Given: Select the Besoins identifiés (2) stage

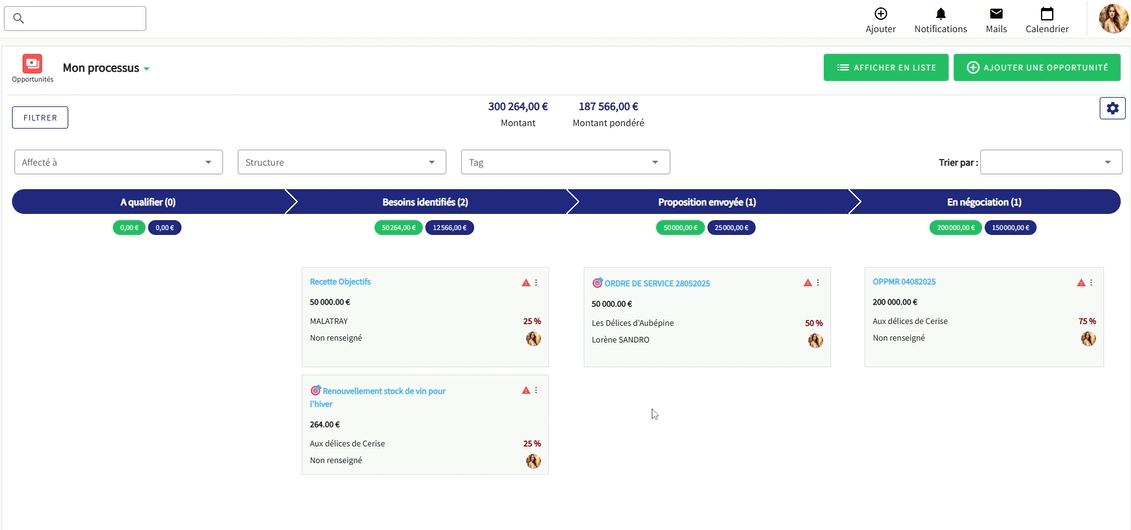Looking at the screenshot, I should (425, 202).
